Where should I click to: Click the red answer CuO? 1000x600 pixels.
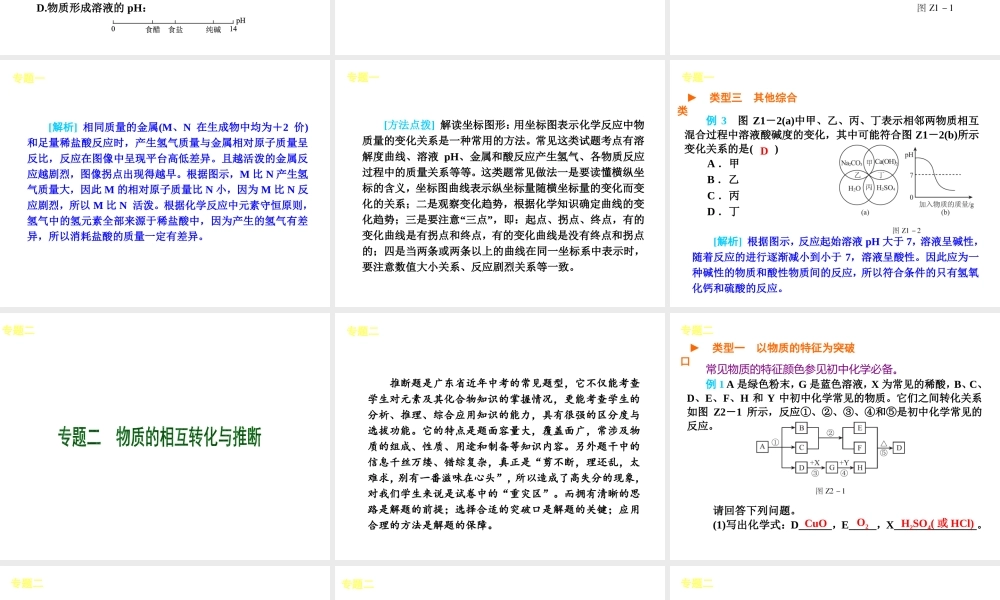point(816,524)
